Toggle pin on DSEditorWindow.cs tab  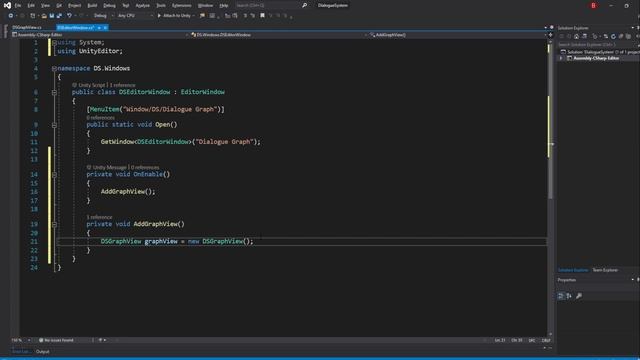coord(99,28)
